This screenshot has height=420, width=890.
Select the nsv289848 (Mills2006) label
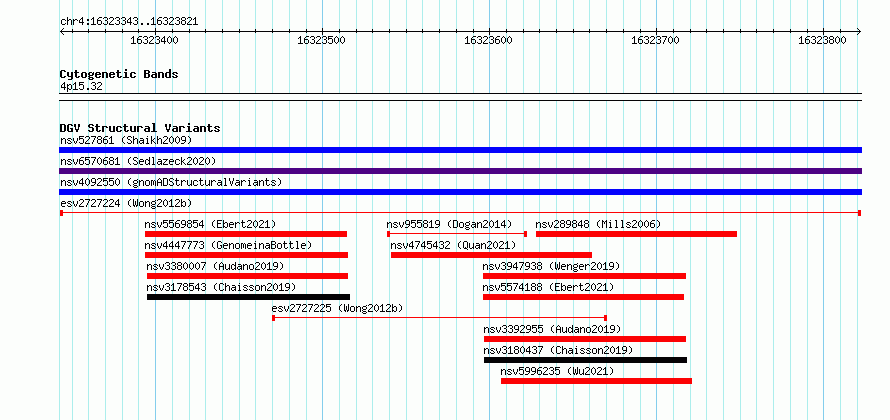(598, 224)
